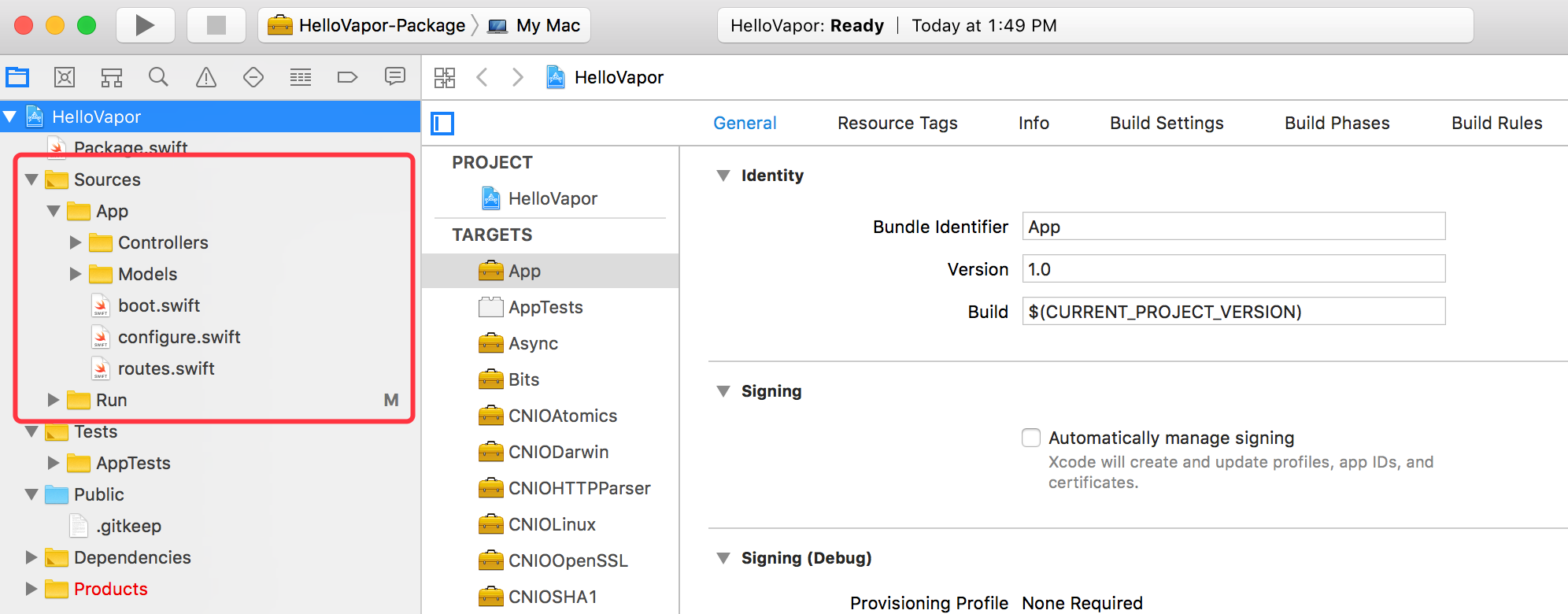Switch to the Build Phases tab

point(1337,123)
